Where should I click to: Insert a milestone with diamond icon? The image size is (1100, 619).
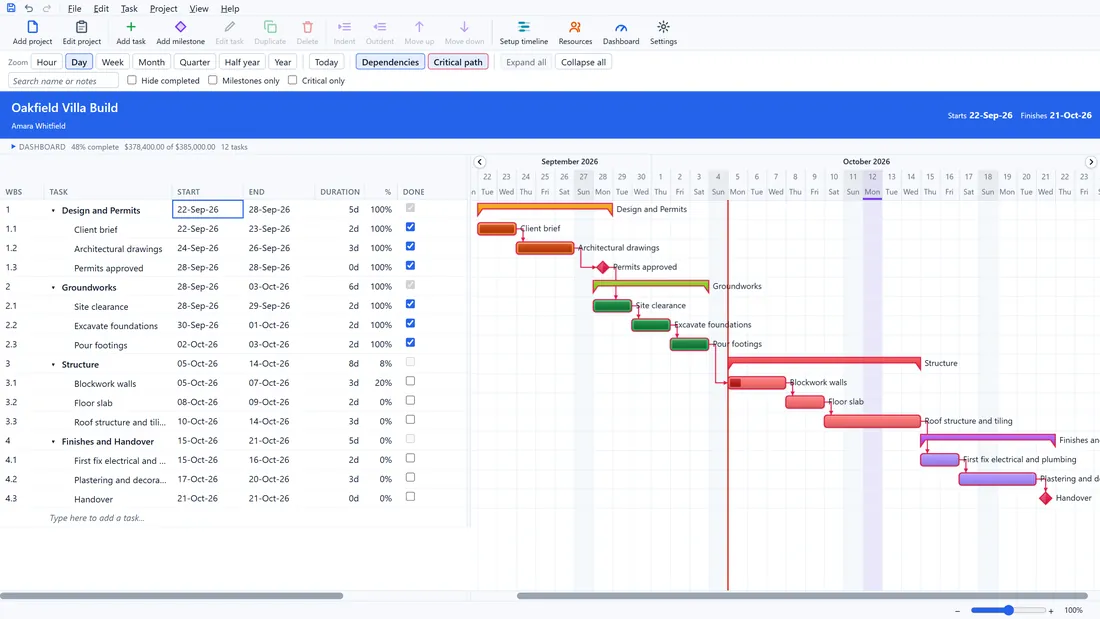(x=180, y=27)
